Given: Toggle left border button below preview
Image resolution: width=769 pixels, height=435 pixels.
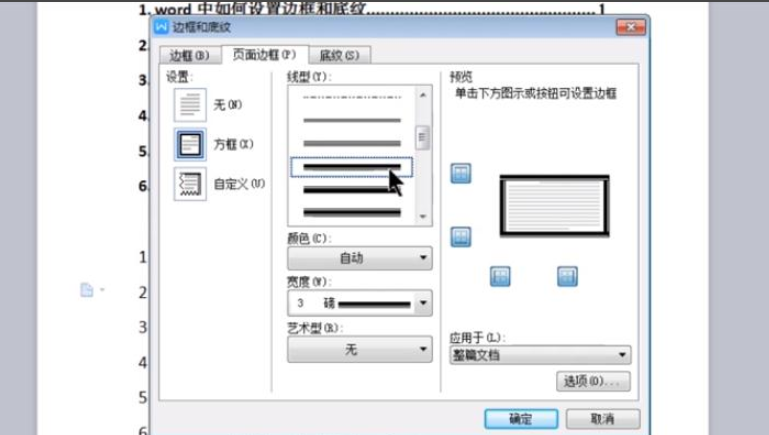Looking at the screenshot, I should point(500,277).
